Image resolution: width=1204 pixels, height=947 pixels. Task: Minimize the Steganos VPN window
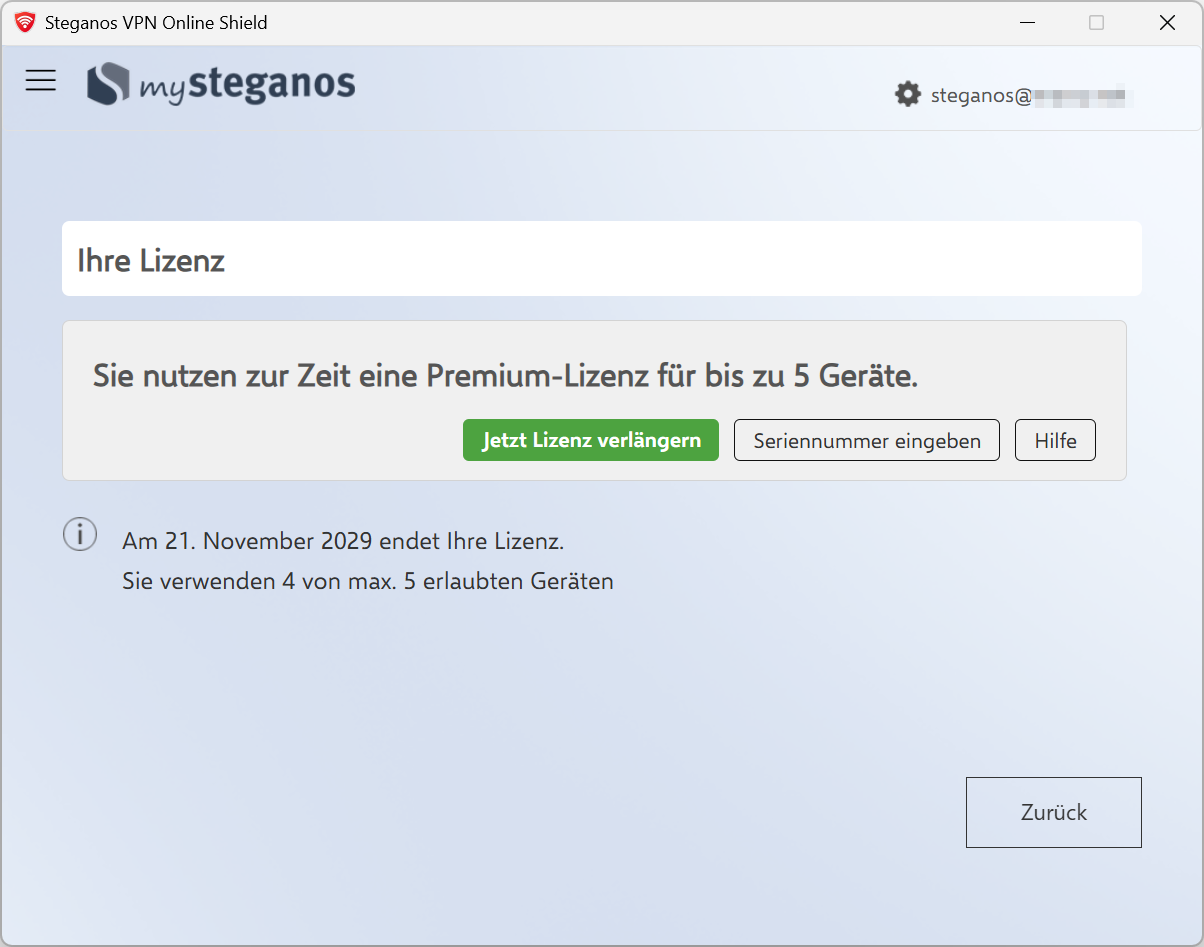[x=1026, y=22]
